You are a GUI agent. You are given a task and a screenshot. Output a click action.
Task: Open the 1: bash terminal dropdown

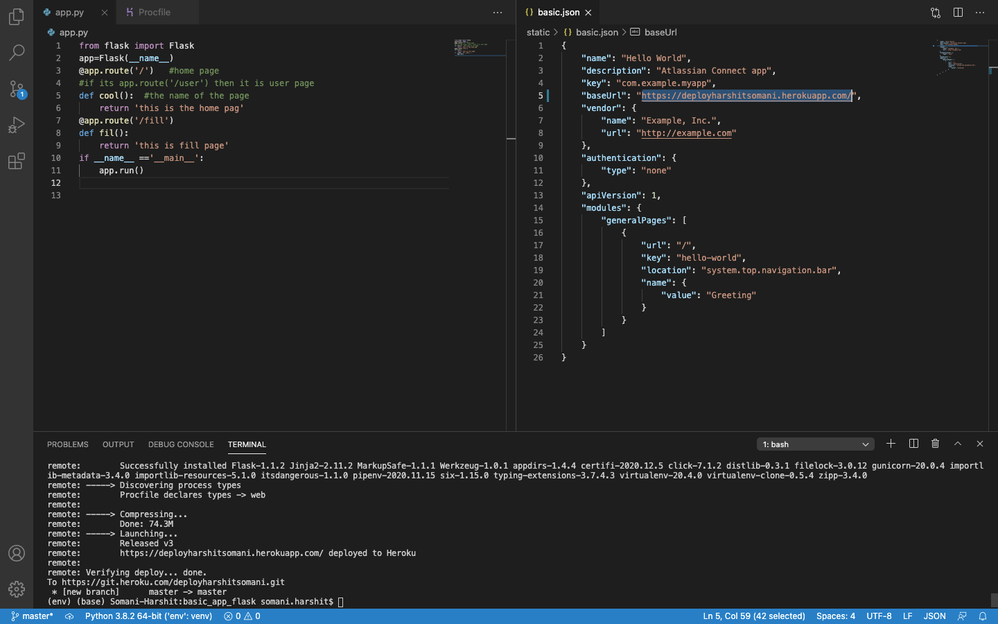815,443
